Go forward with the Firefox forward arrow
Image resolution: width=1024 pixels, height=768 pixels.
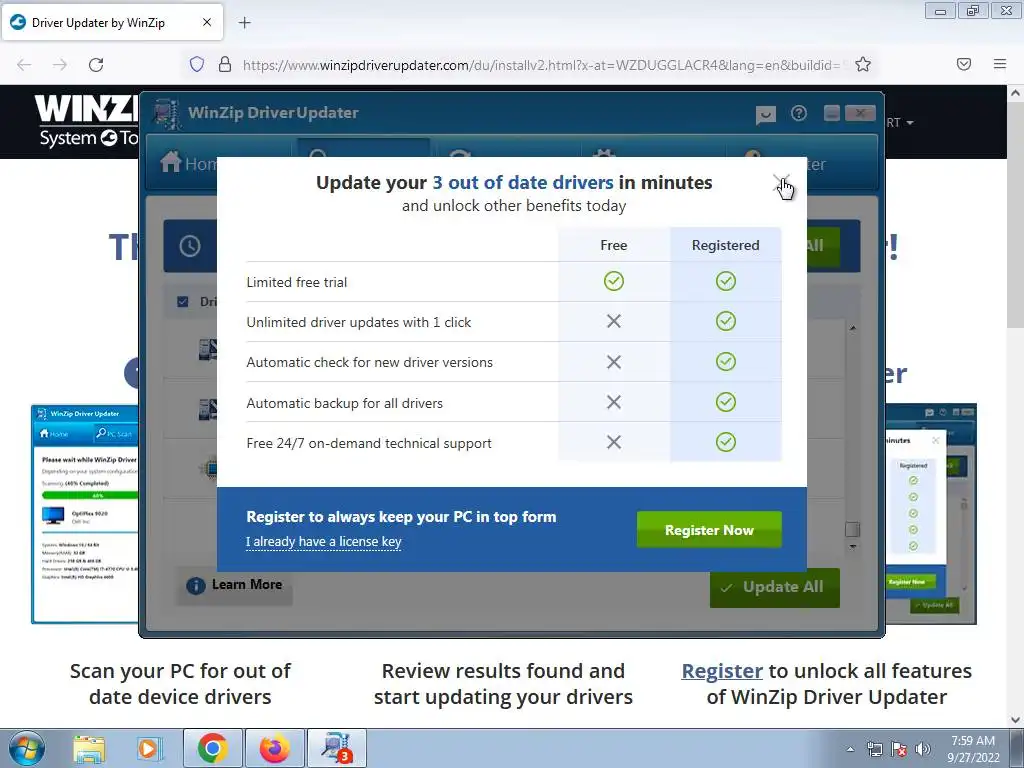(60, 65)
